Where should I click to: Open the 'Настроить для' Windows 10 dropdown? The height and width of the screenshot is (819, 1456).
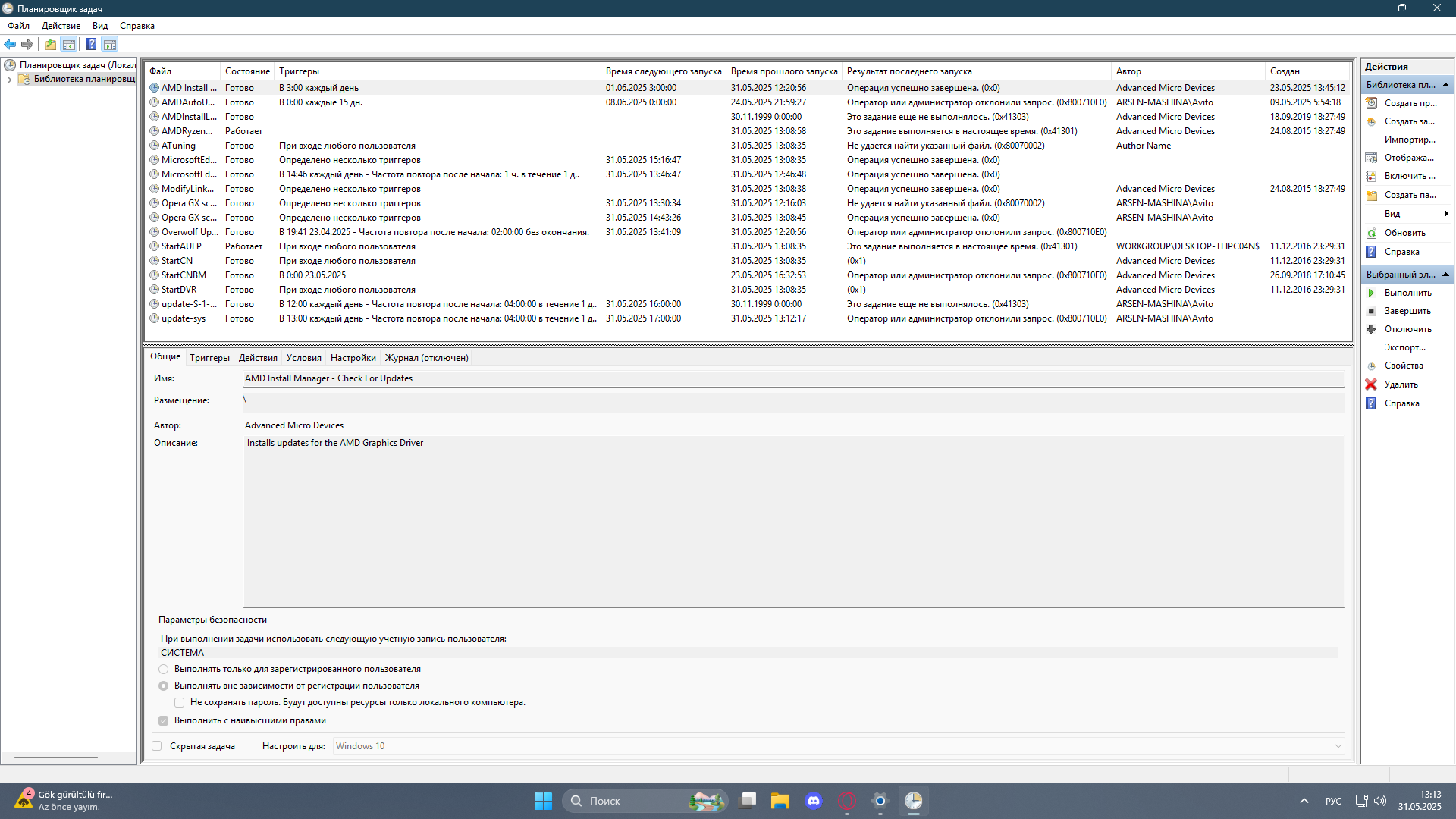coord(838,746)
